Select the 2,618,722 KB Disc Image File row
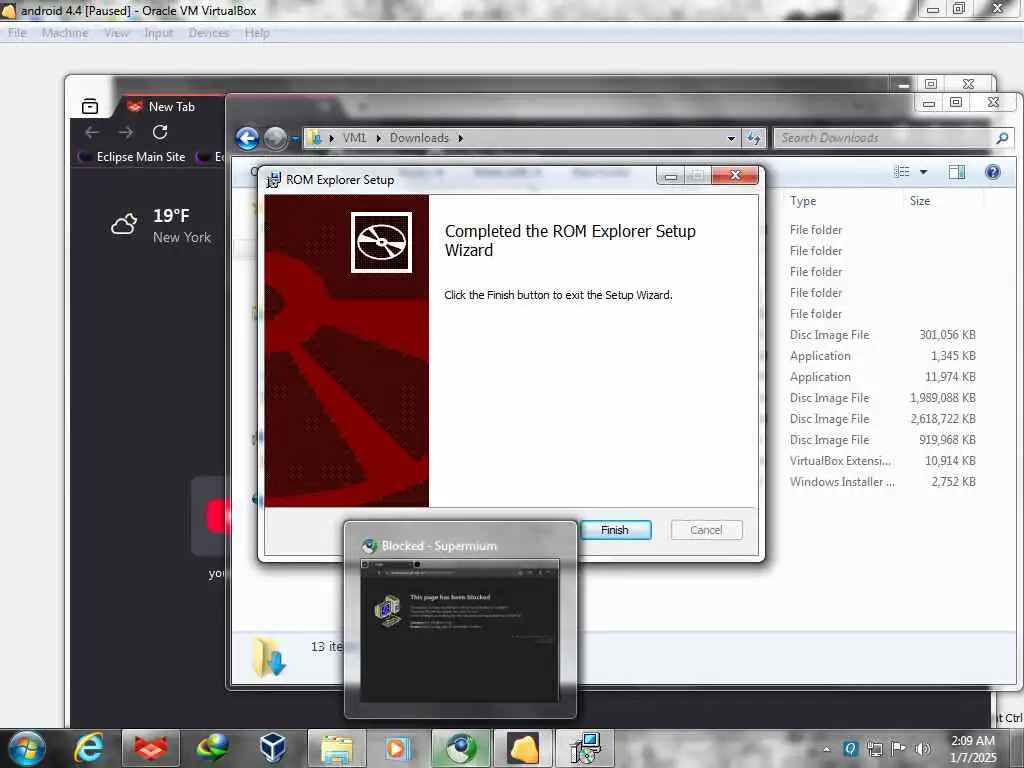The height and width of the screenshot is (768, 1024). (x=882, y=419)
